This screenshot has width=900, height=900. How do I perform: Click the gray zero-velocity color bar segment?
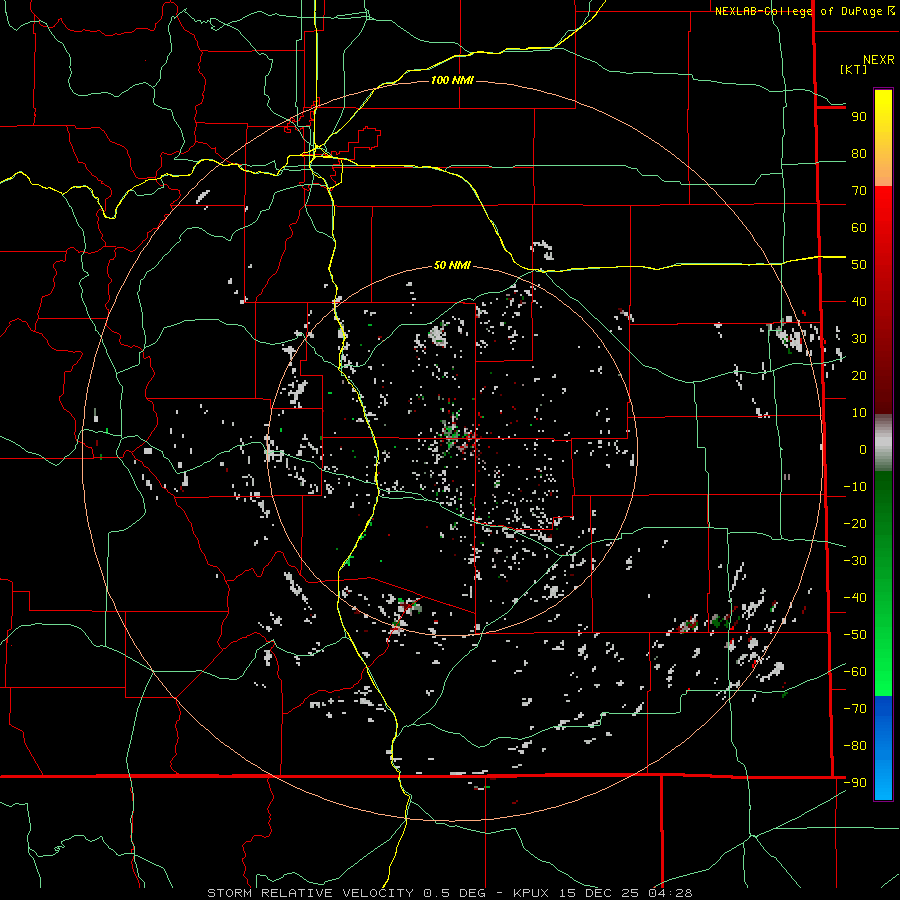pos(883,443)
